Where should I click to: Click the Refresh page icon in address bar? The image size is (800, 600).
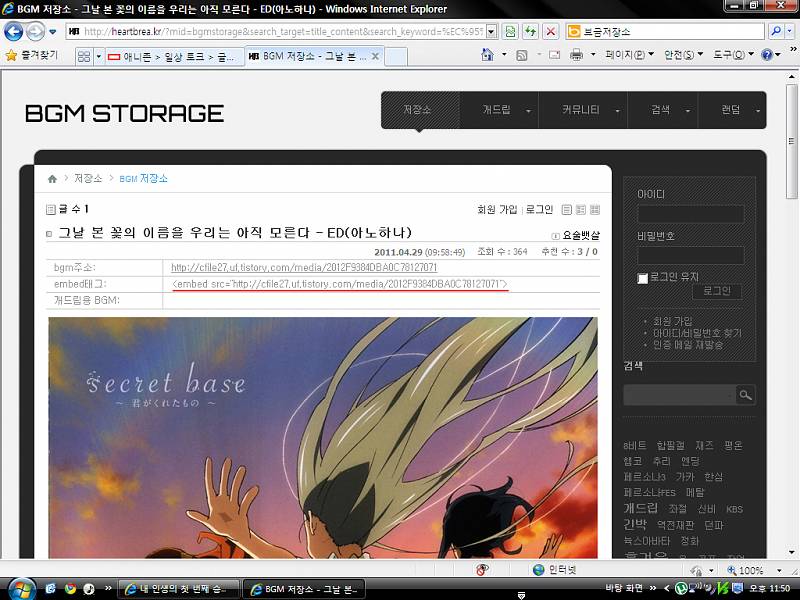click(530, 31)
